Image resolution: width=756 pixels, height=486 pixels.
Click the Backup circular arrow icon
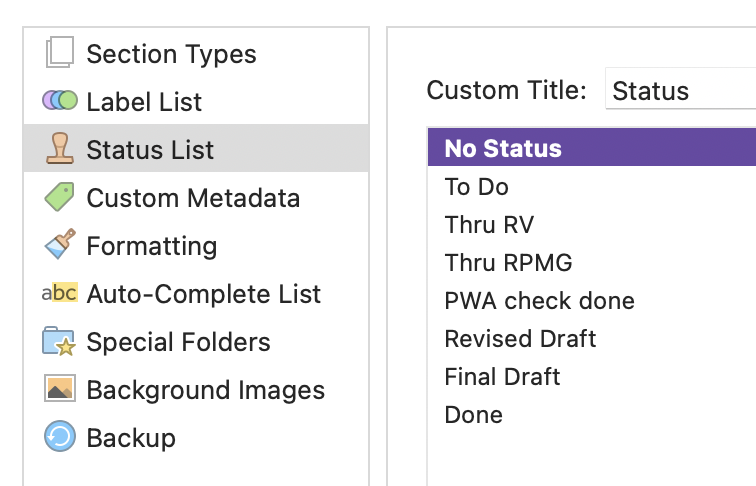pyautogui.click(x=60, y=436)
